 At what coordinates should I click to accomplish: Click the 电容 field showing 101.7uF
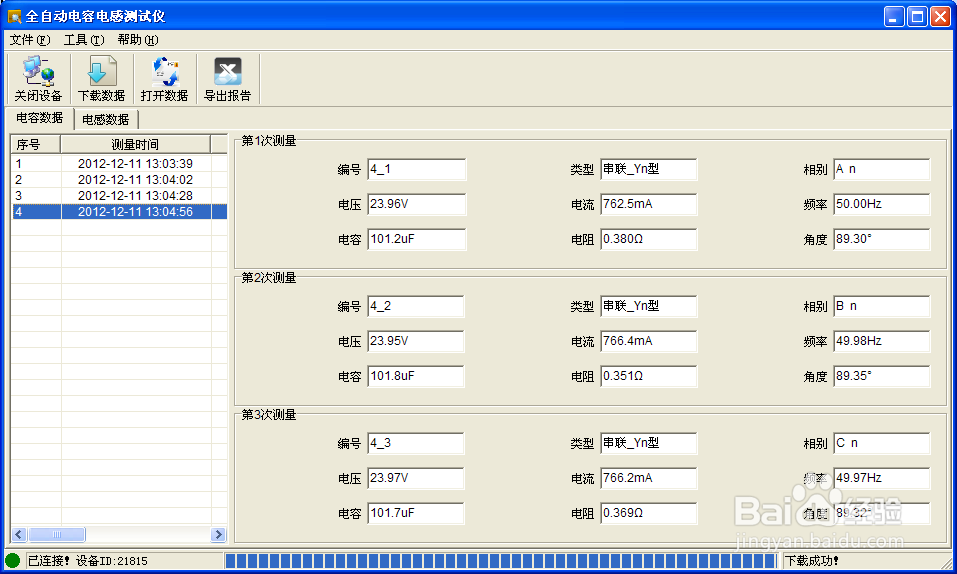[x=416, y=514]
